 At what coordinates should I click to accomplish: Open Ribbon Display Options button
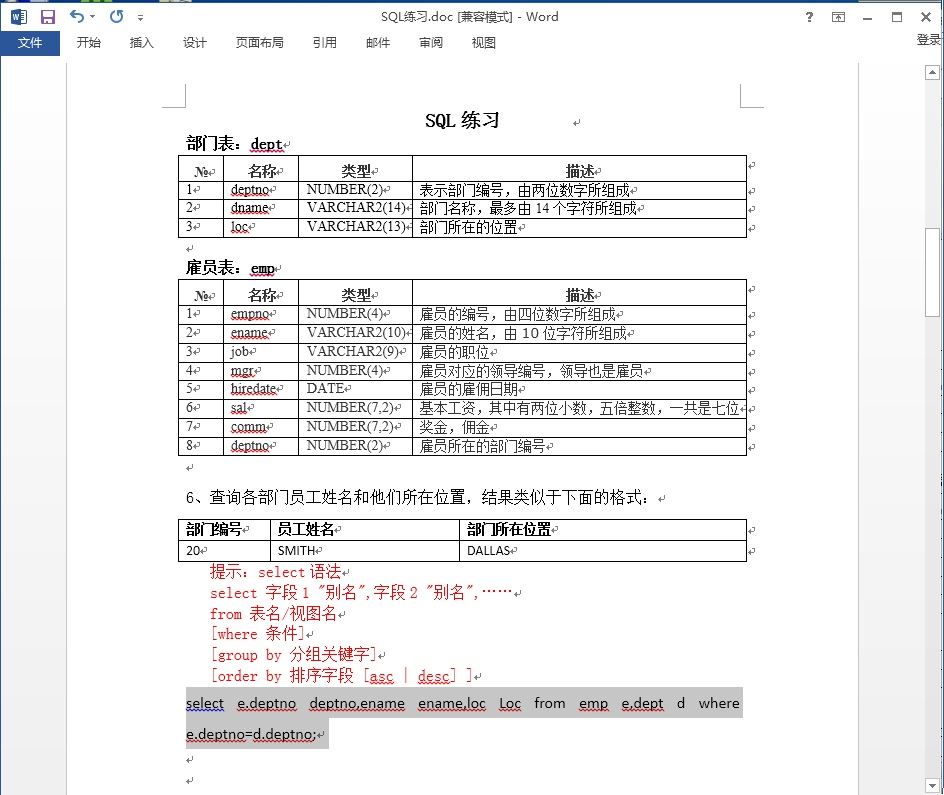[838, 17]
